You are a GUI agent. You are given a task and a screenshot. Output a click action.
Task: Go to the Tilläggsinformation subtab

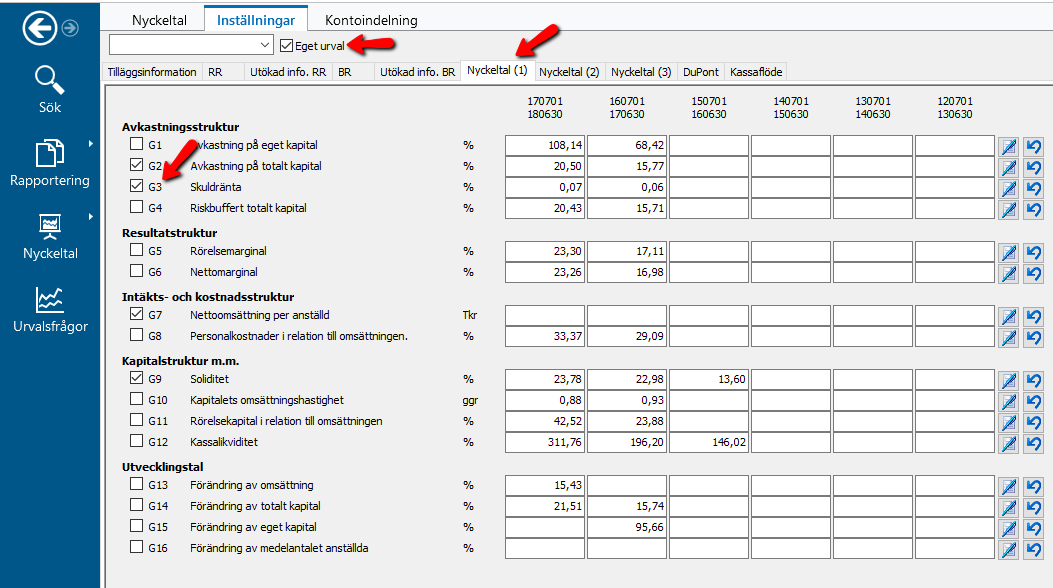[152, 72]
